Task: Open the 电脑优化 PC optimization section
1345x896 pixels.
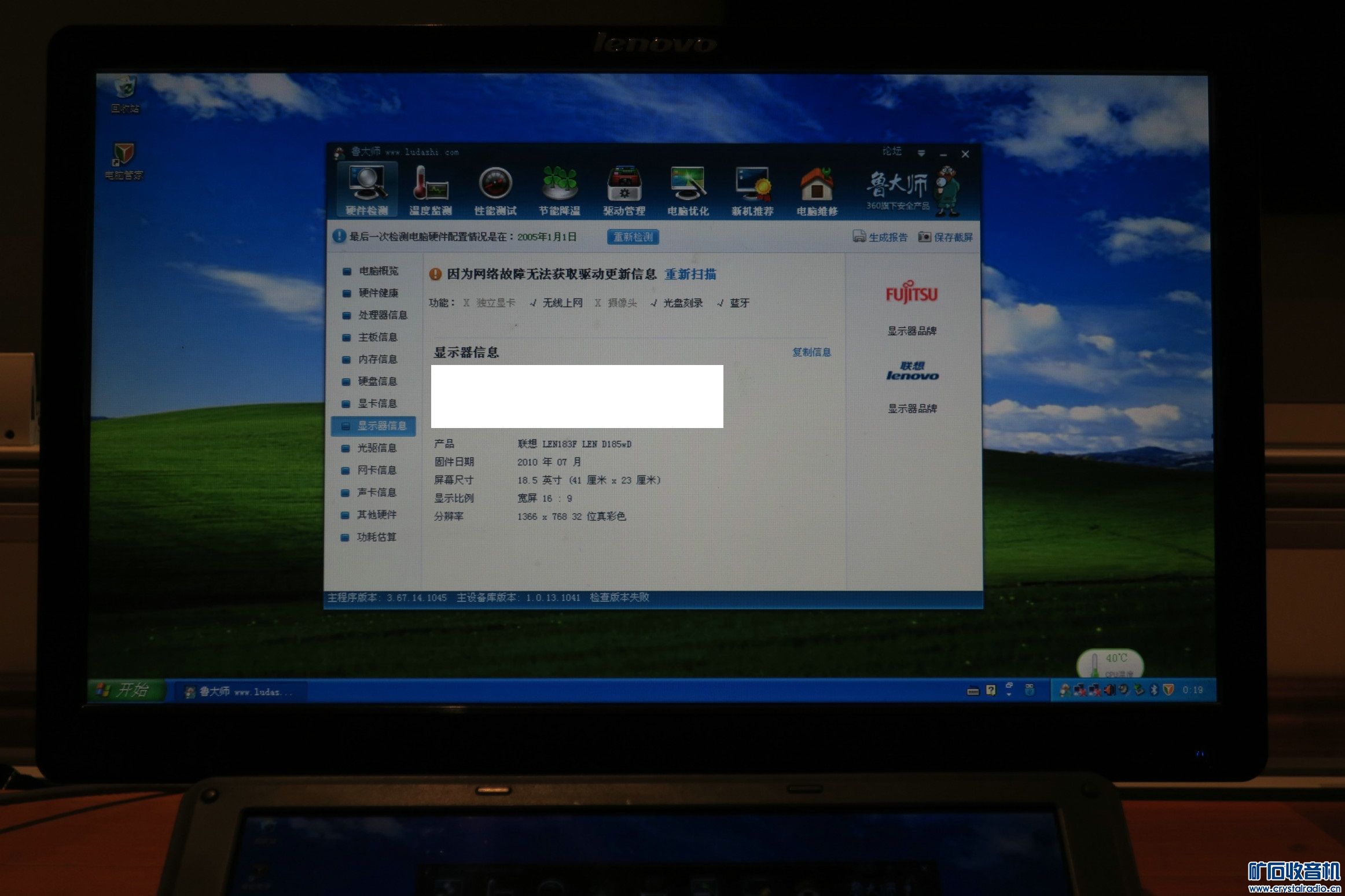Action: [x=688, y=190]
